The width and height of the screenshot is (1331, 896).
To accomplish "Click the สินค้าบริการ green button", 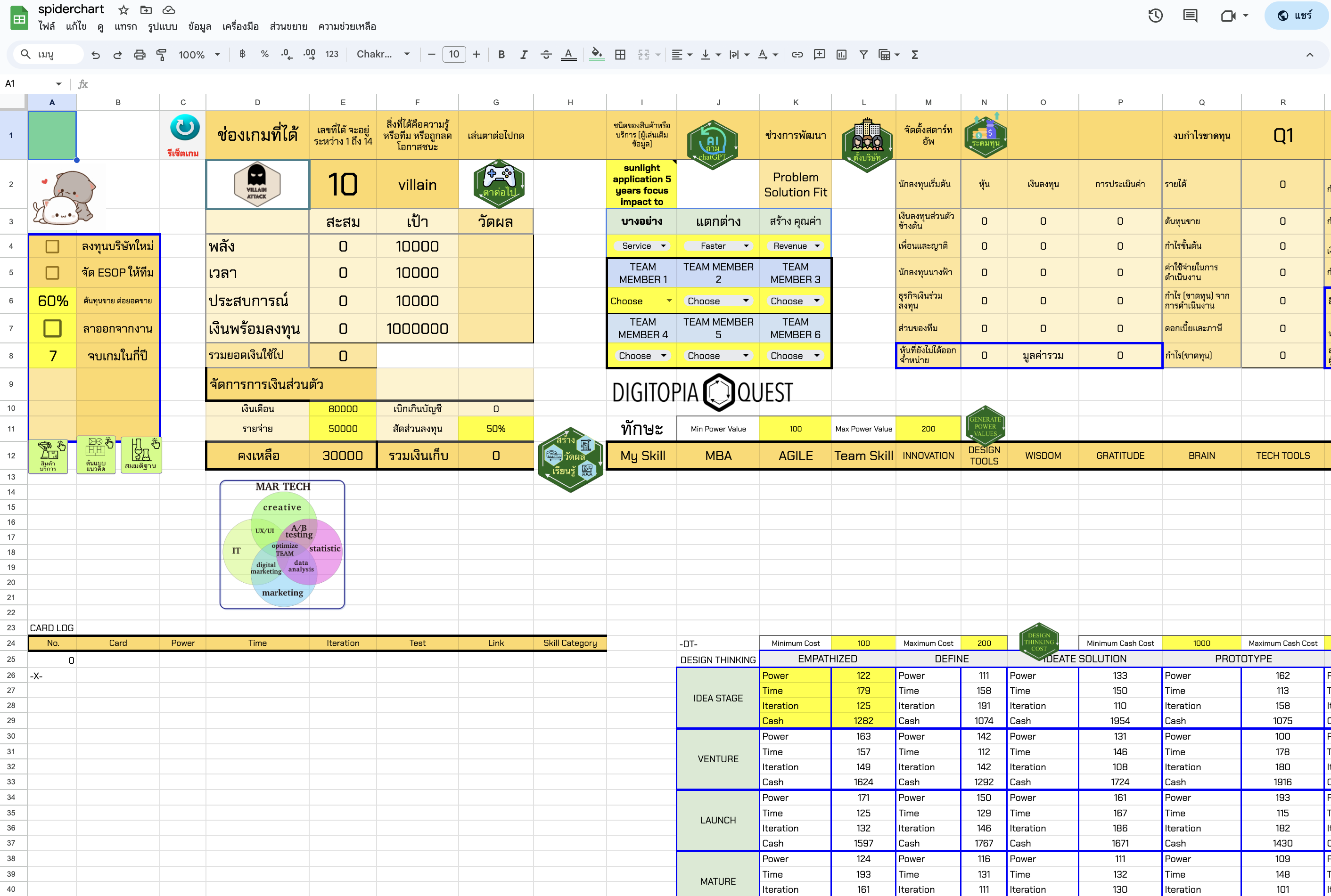I will [x=48, y=456].
